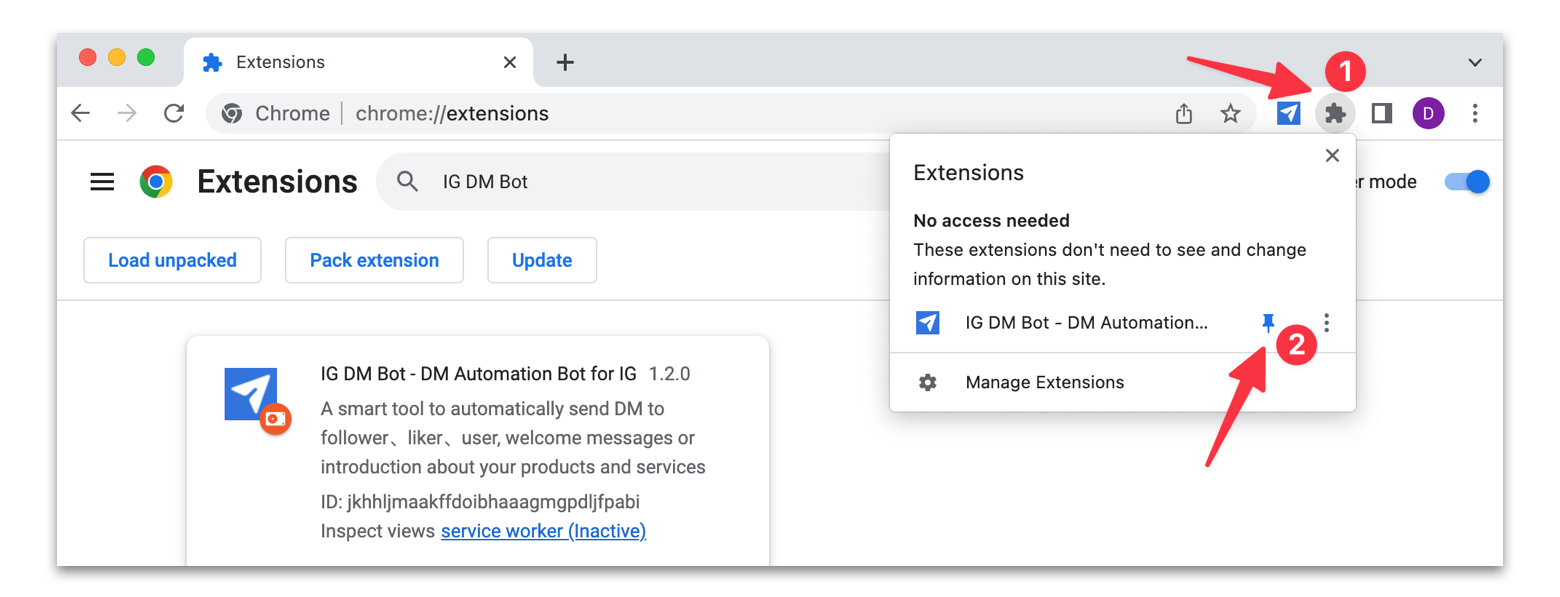Click the Load unpacked button
The width and height of the screenshot is (1560, 597).
click(x=172, y=260)
